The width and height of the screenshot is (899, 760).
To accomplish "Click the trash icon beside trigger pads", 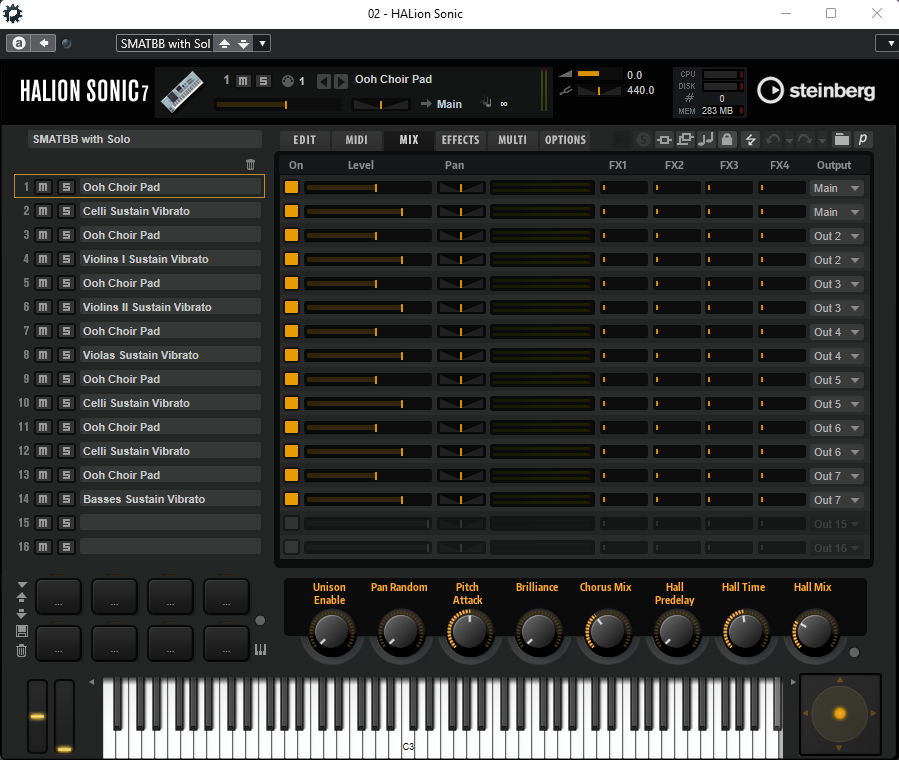I will coord(21,651).
